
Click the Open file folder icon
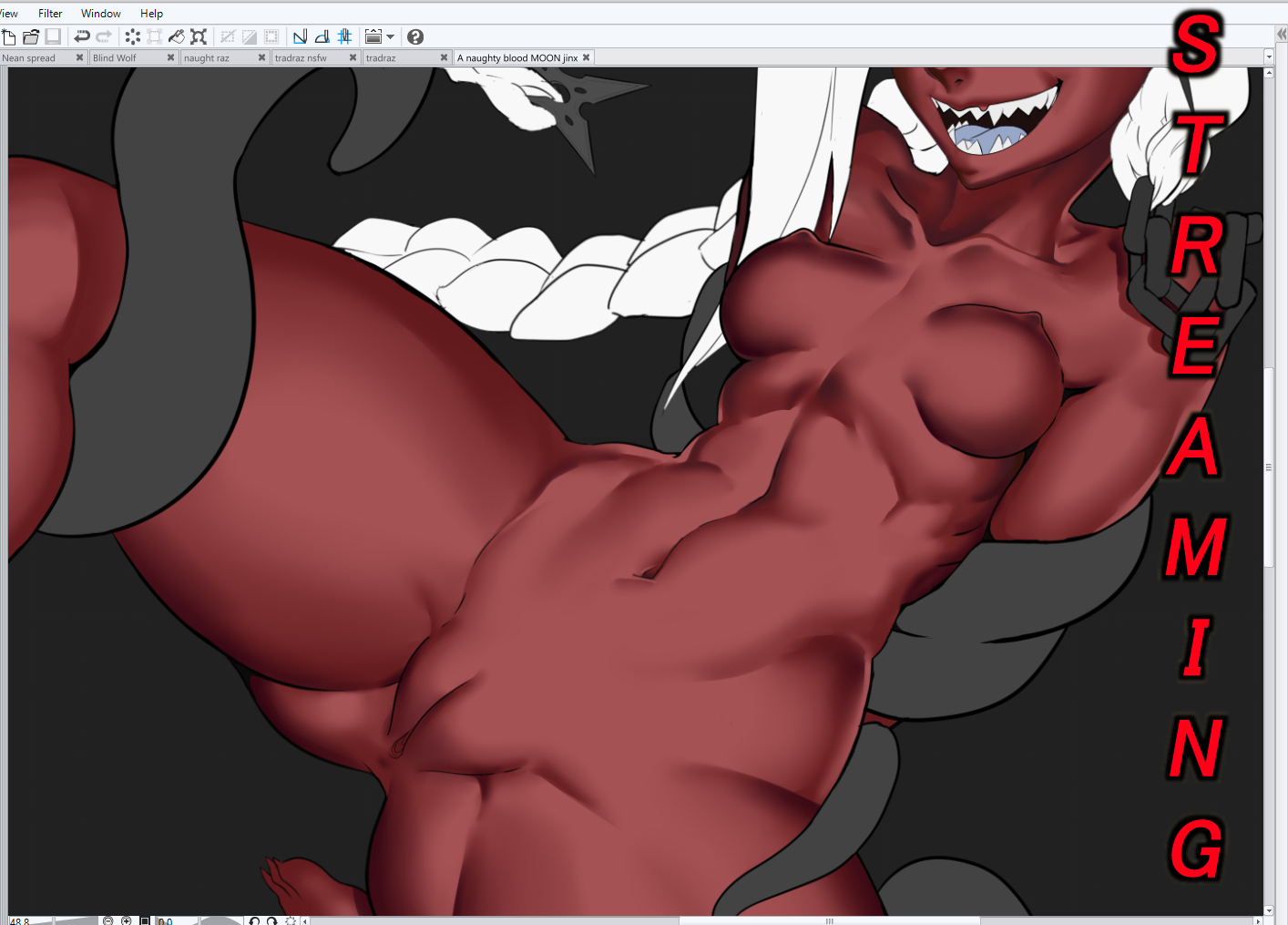[31, 36]
